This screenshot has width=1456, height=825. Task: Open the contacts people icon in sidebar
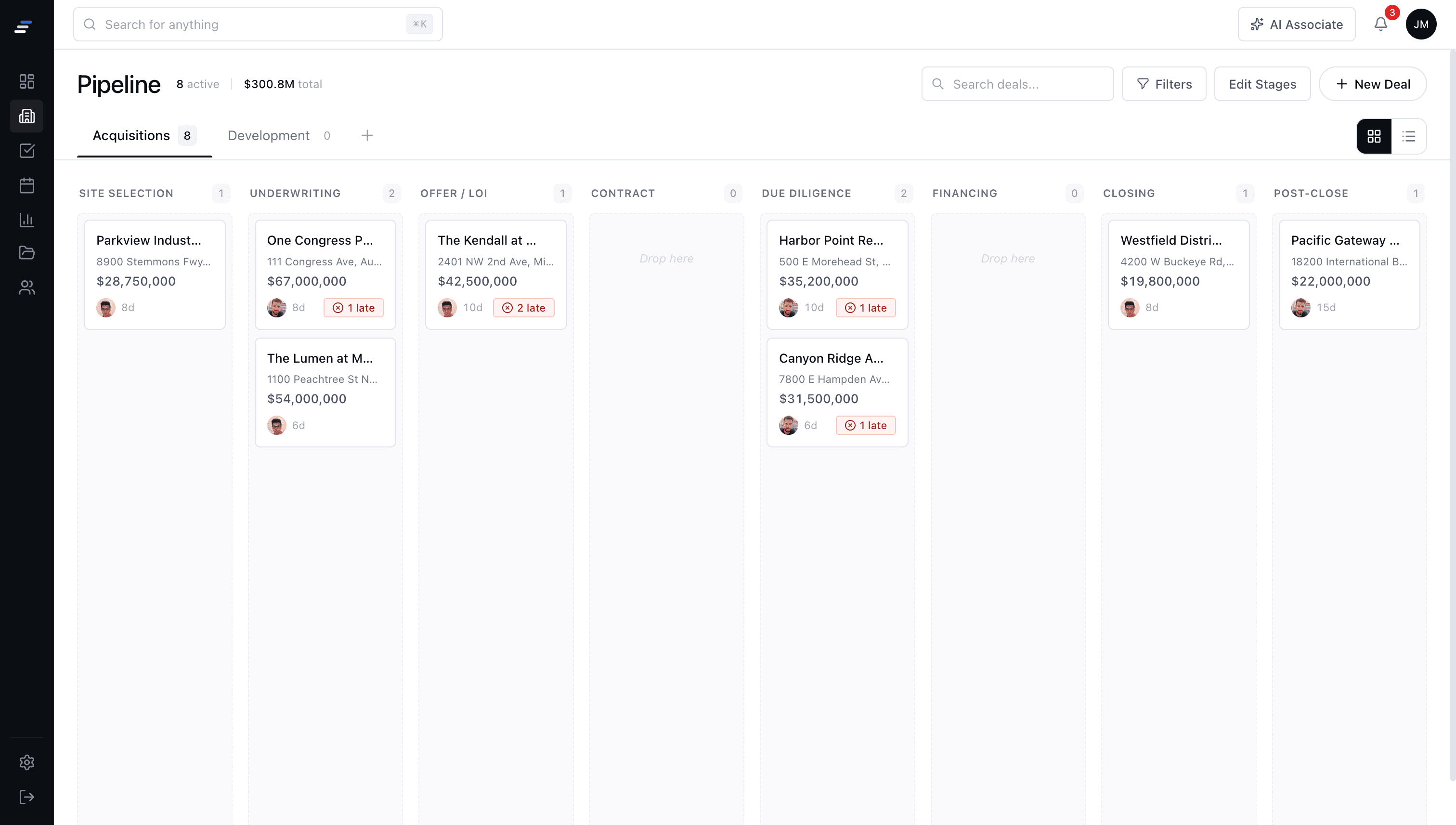26,287
